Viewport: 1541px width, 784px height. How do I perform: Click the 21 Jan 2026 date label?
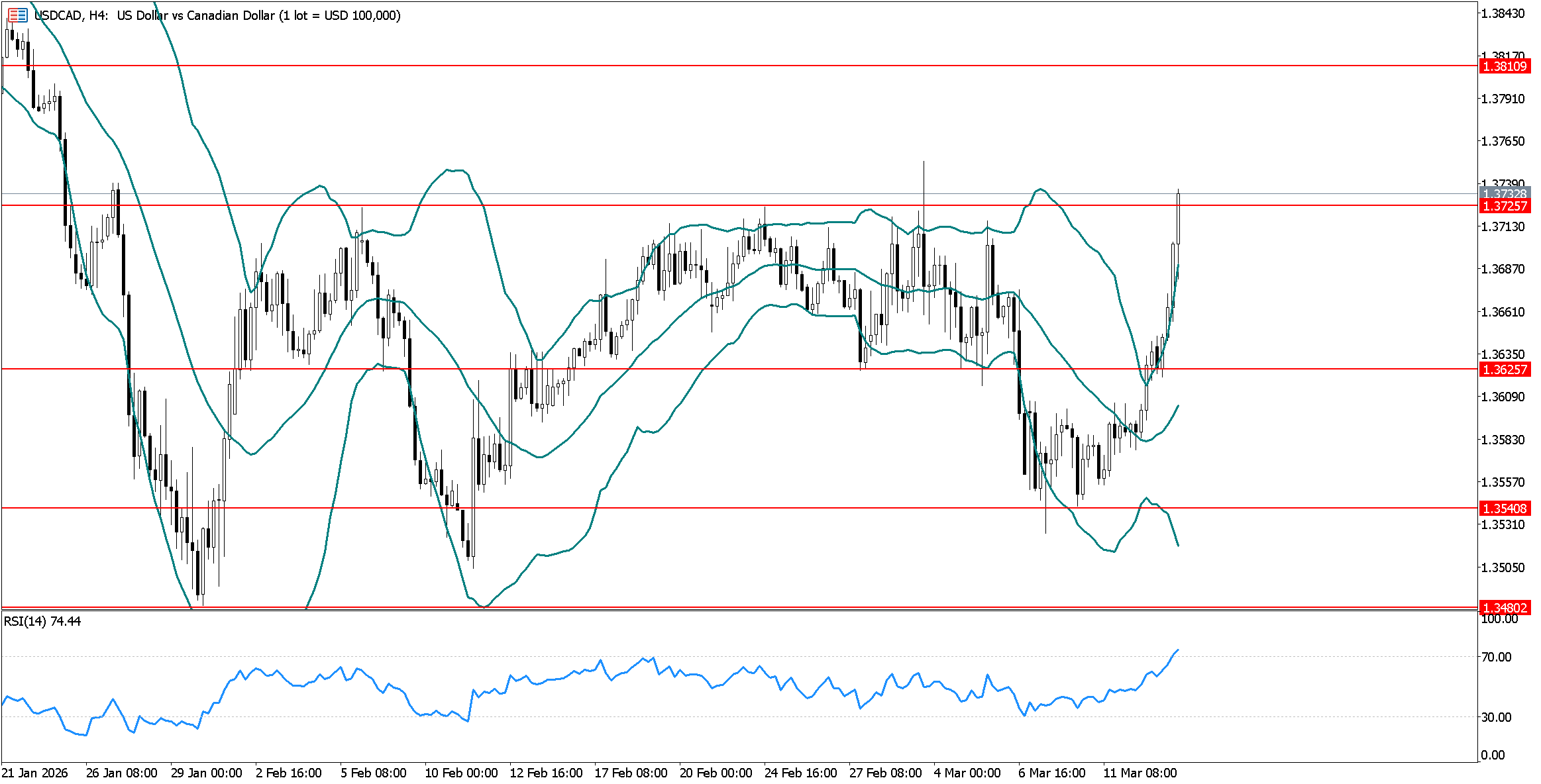pyautogui.click(x=34, y=773)
